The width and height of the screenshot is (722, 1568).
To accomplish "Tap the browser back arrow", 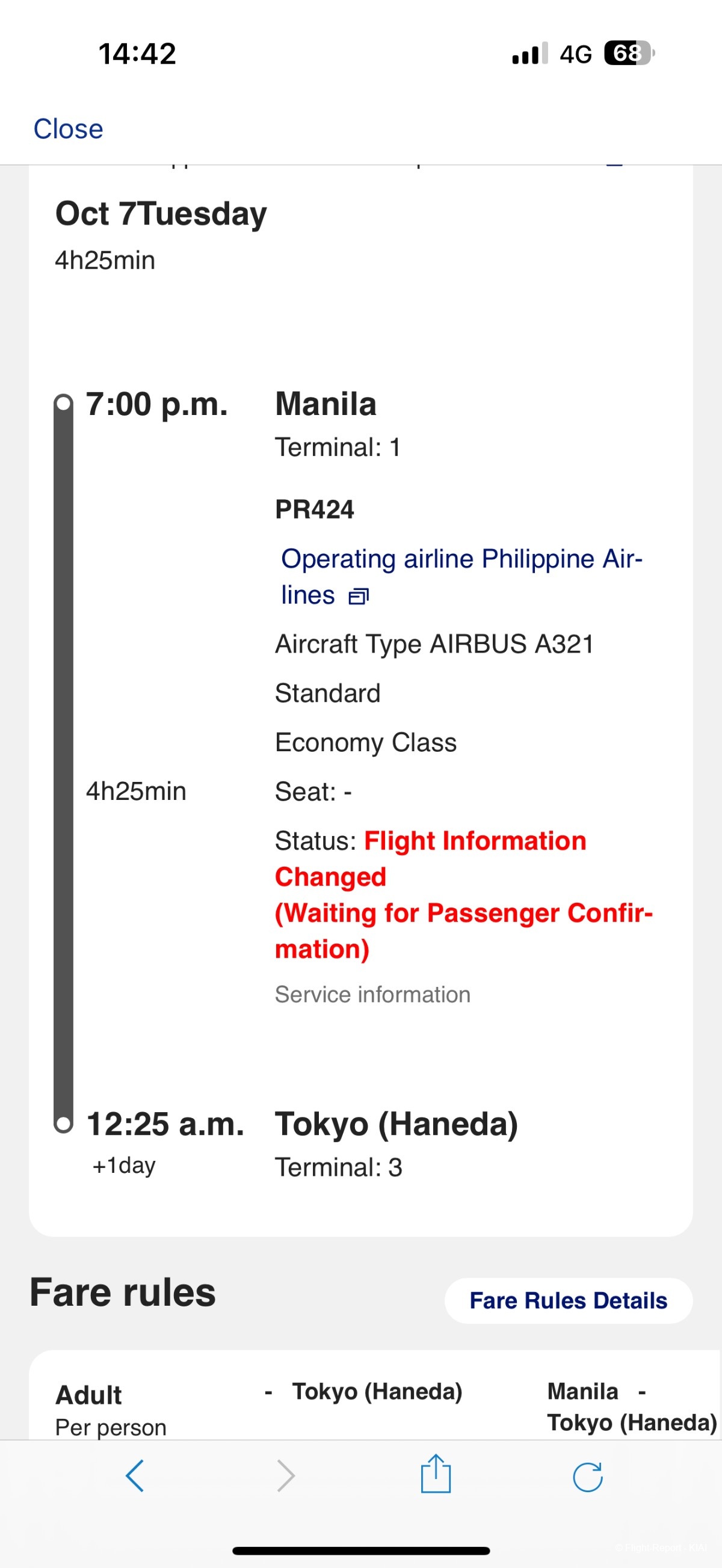I will (135, 1475).
